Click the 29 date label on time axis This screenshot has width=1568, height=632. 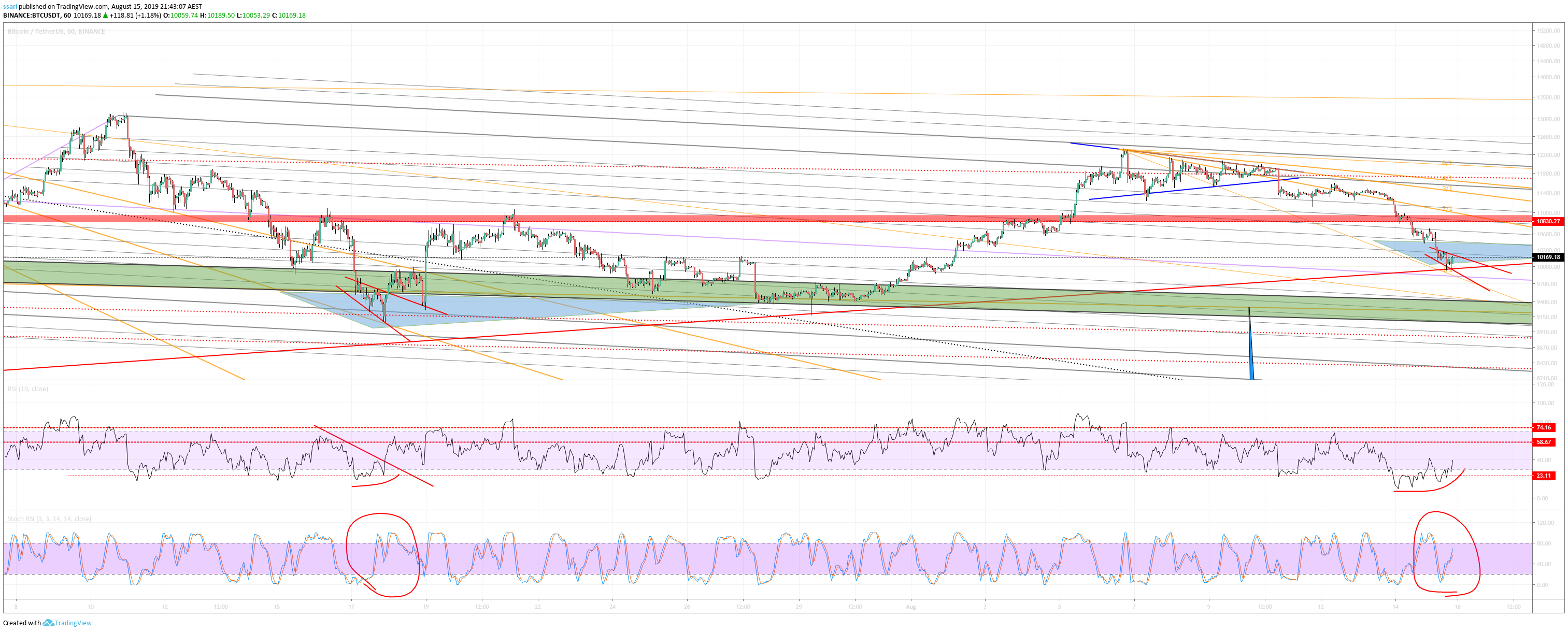tap(799, 607)
